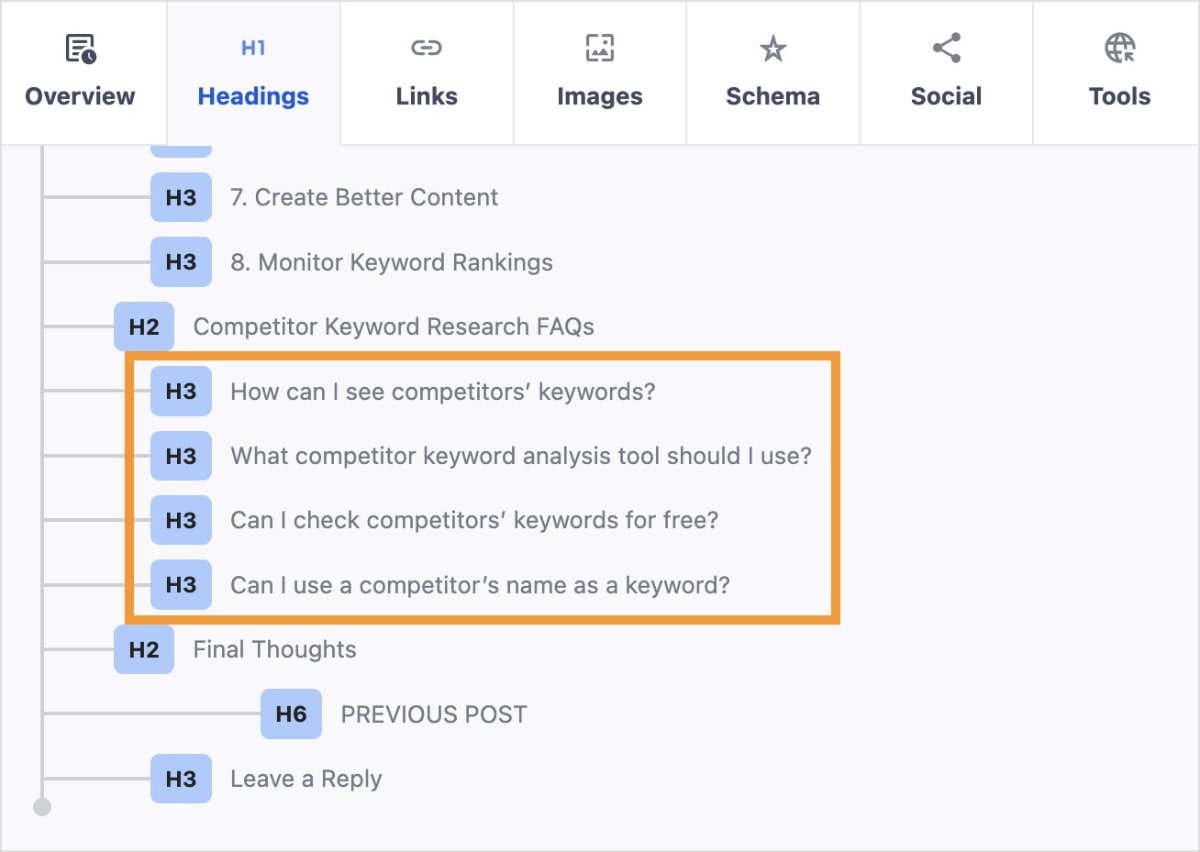Click the H1 icon above Headings

252,47
